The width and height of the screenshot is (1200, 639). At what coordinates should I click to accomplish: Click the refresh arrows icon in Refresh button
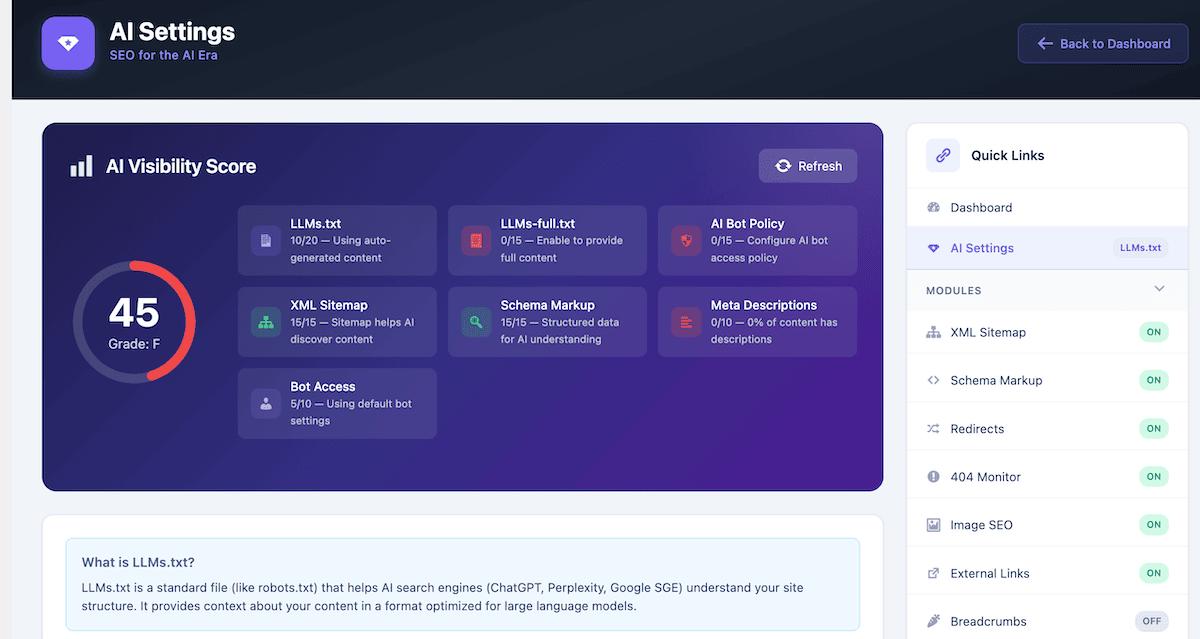783,166
